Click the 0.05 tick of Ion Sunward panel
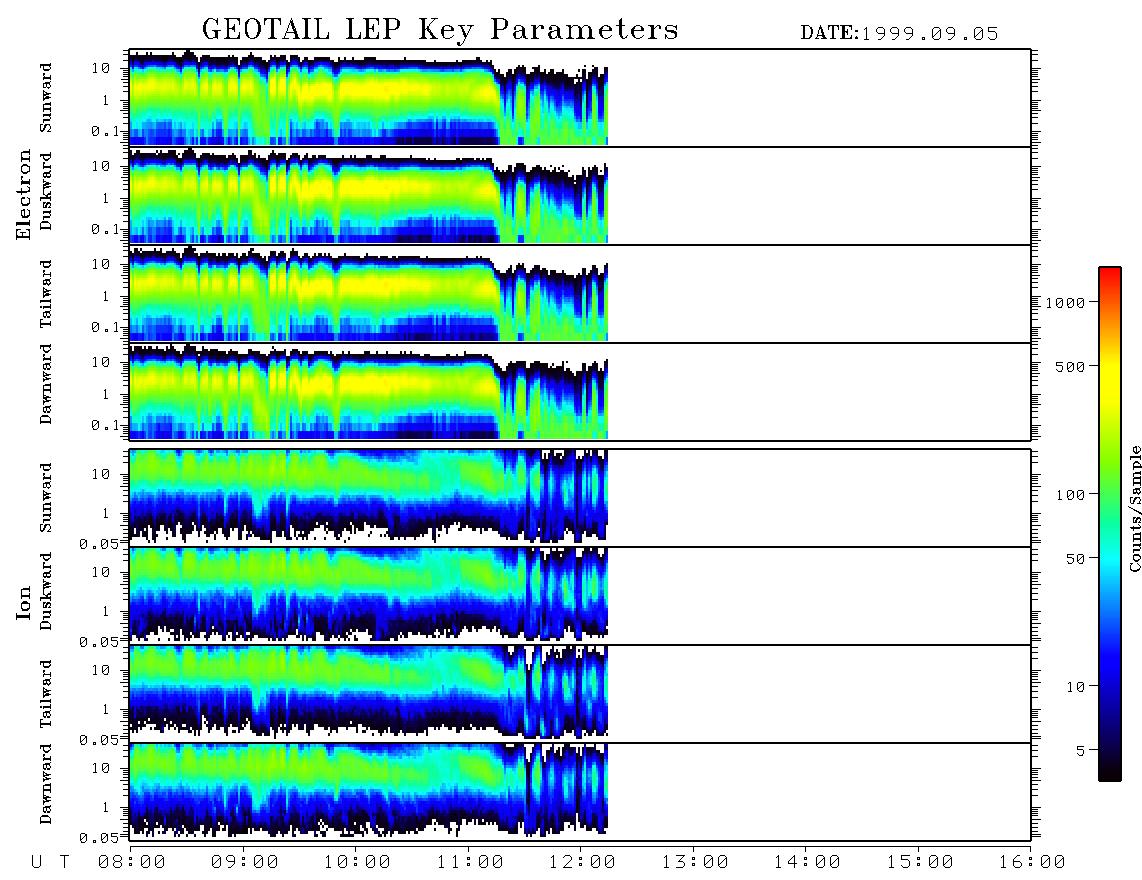Viewport: 1142px width, 880px height. coord(100,544)
